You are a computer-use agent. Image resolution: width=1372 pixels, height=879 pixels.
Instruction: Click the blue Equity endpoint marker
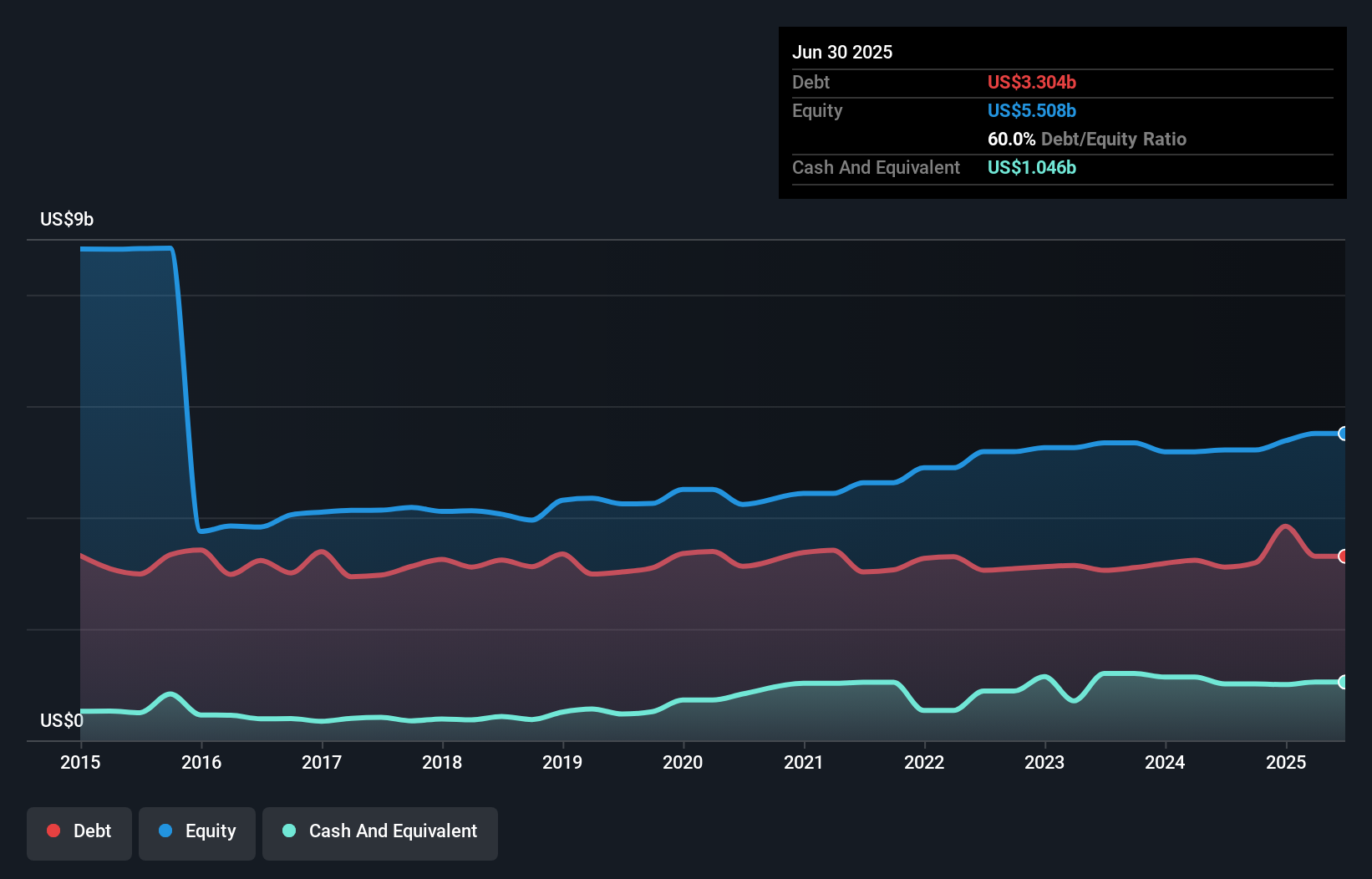coord(1342,434)
